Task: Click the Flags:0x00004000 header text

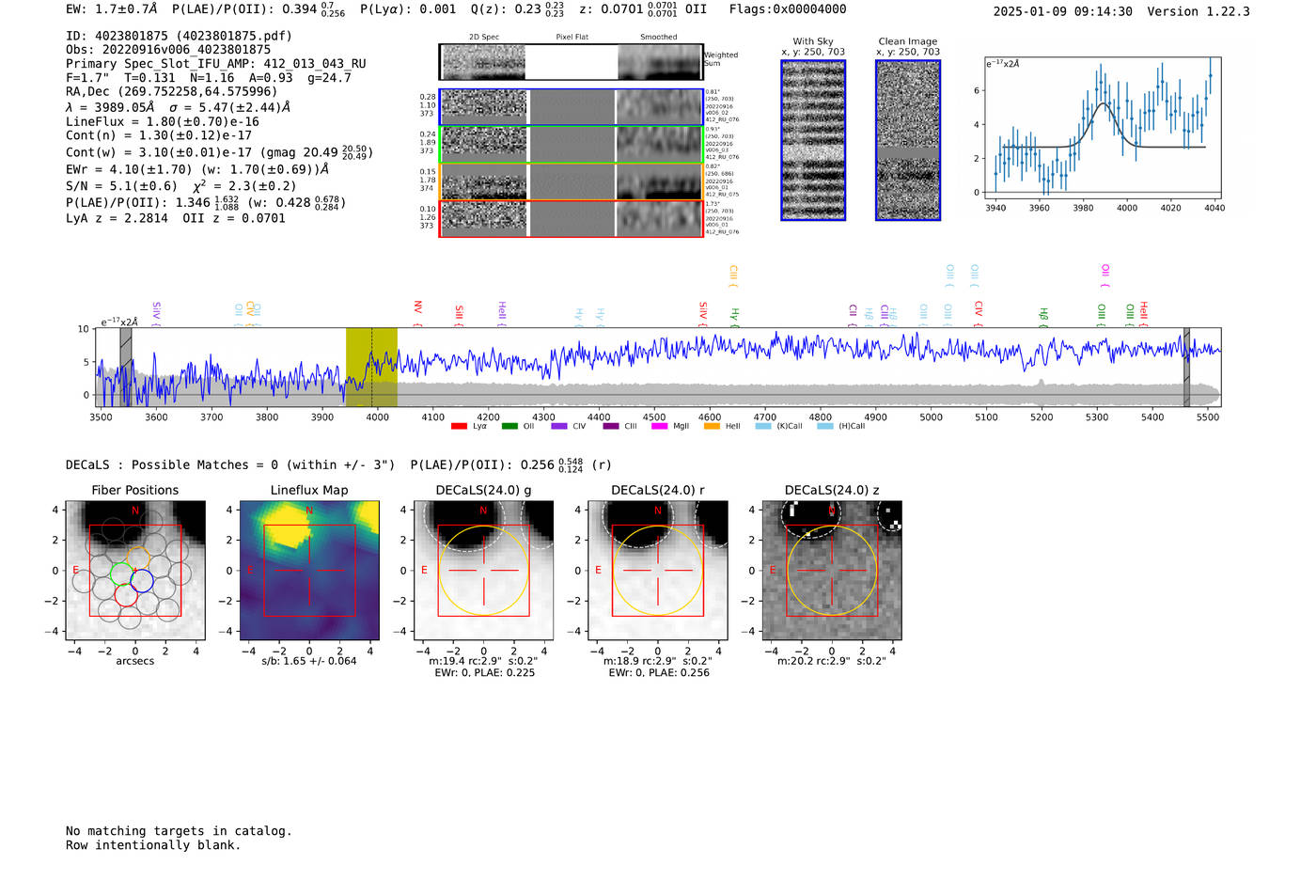Action: [x=788, y=9]
